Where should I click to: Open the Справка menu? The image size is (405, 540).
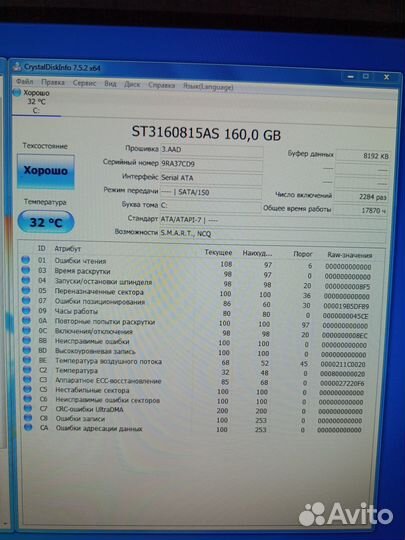pos(162,85)
